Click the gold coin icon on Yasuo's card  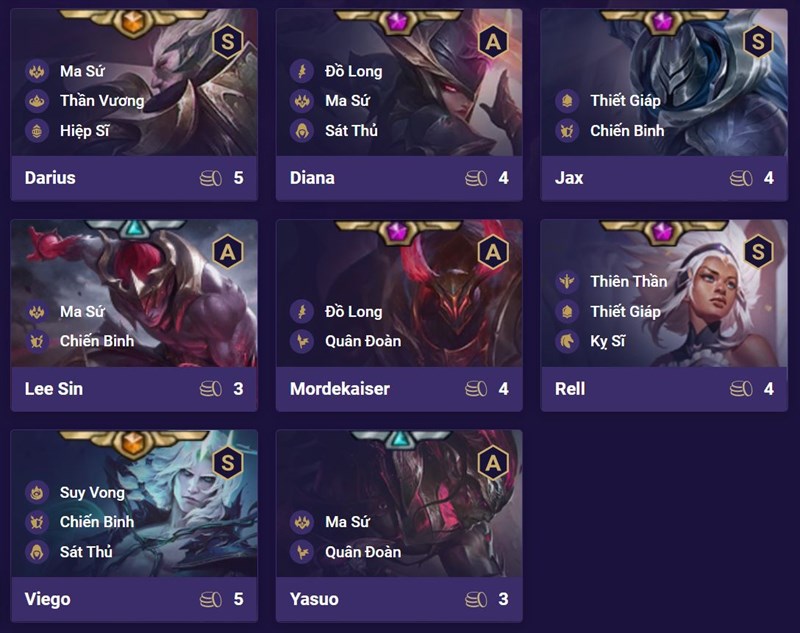[x=476, y=600]
